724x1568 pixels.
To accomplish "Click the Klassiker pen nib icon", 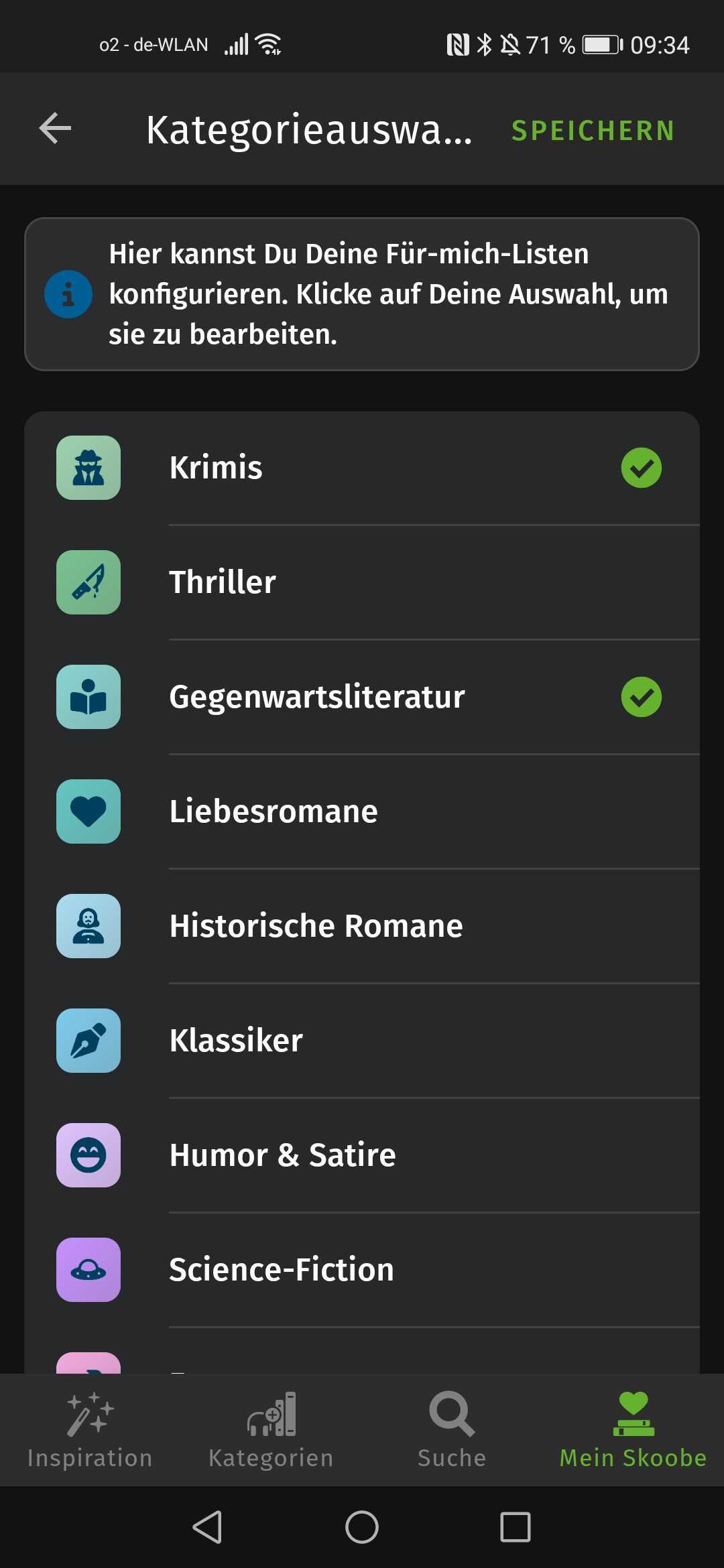I will (88, 1041).
